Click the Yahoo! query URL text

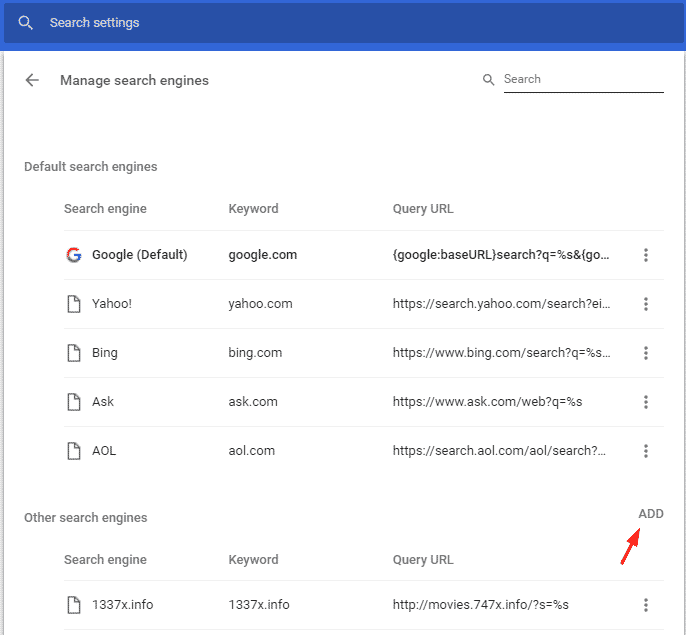[x=501, y=304]
